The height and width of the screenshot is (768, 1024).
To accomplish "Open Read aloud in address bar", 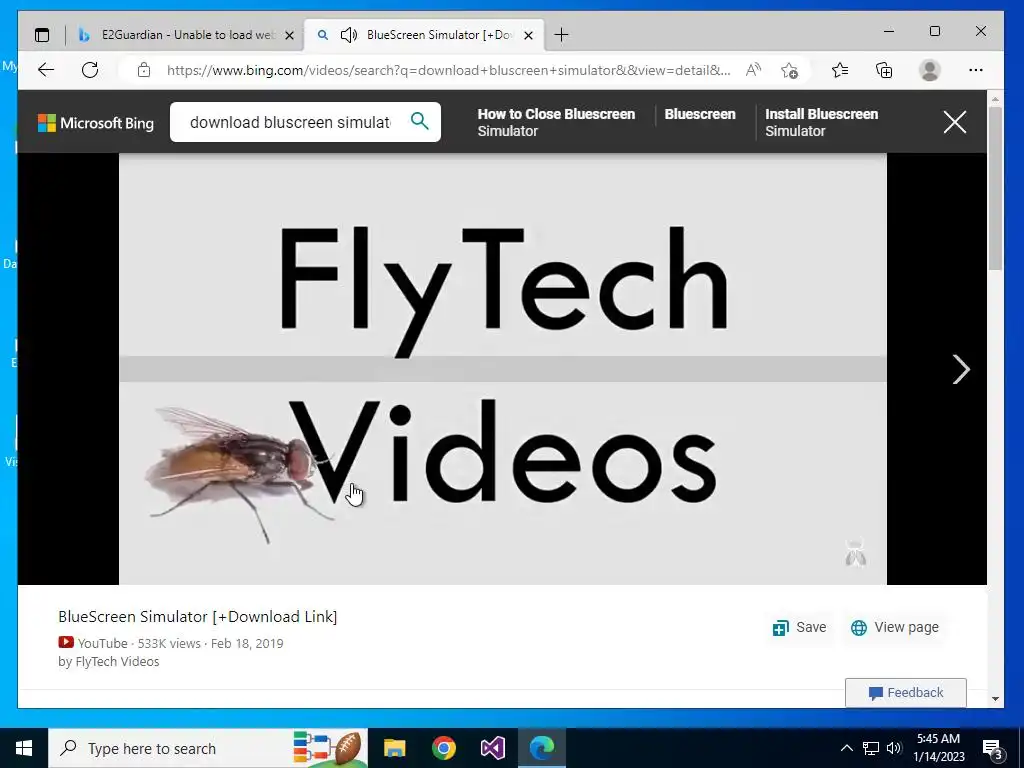I will (753, 70).
